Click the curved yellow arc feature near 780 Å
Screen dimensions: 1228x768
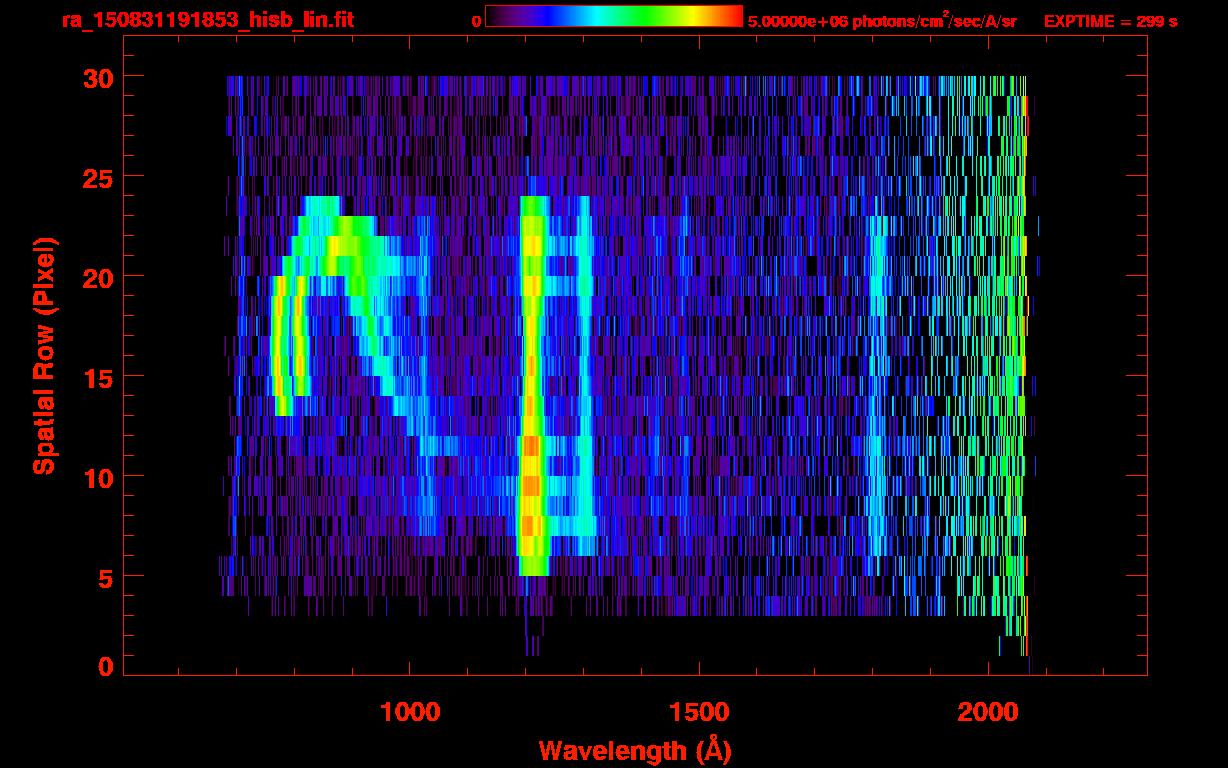point(281,346)
